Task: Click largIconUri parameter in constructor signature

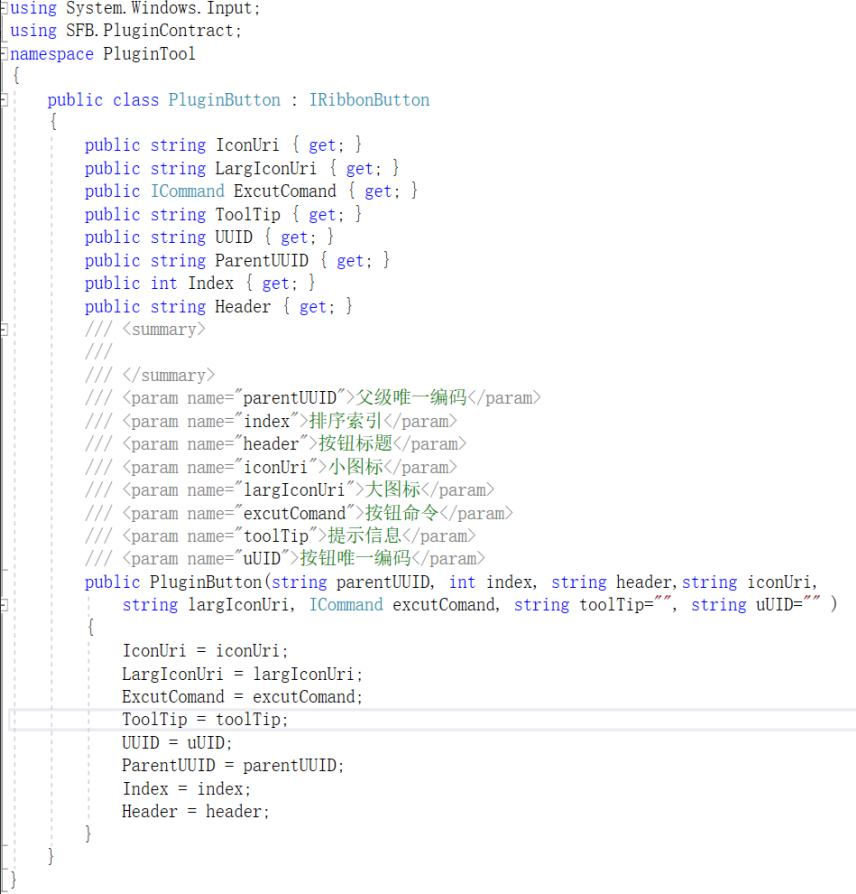Action: [x=238, y=605]
